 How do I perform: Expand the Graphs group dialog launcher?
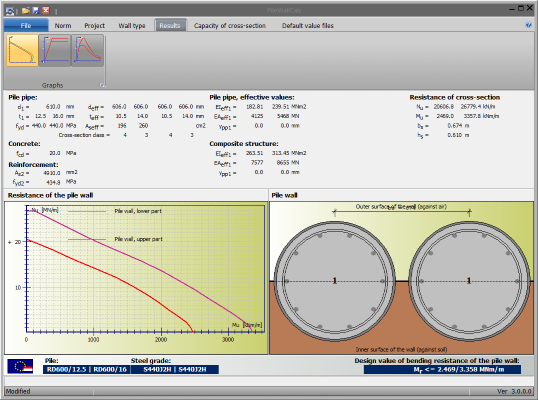tap(102, 85)
